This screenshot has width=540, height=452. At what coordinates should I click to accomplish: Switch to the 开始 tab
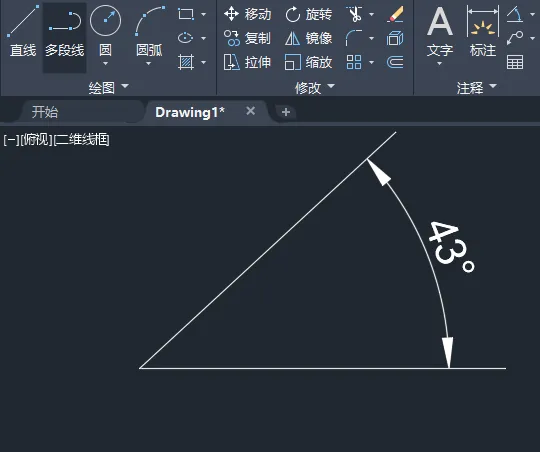click(x=45, y=112)
